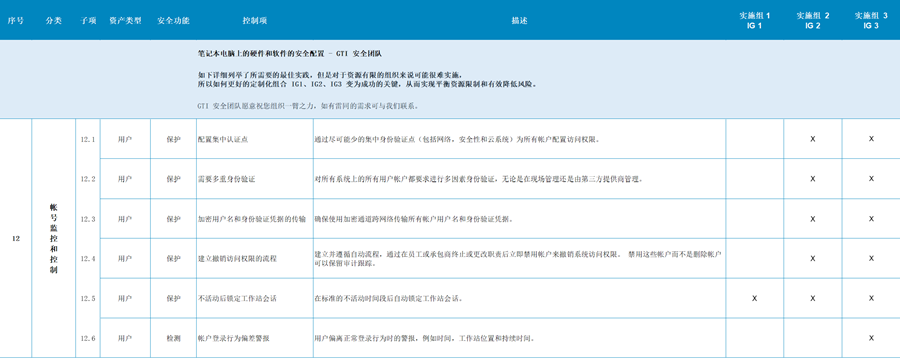Click the IG 3 X mark in row 12.6
Image resolution: width=900 pixels, height=362 pixels.
point(871,338)
